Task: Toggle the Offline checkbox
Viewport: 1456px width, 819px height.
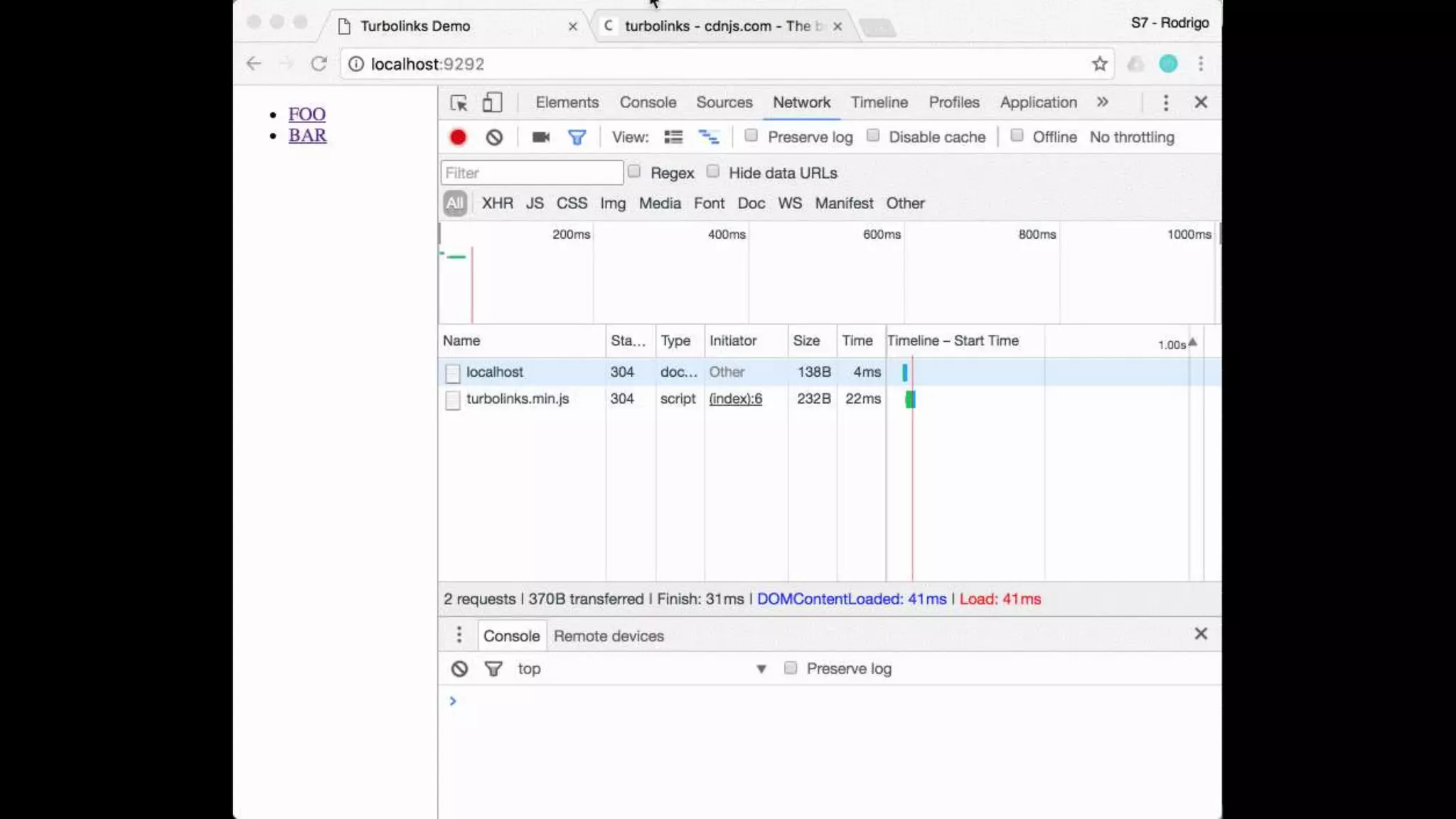Action: click(1017, 136)
